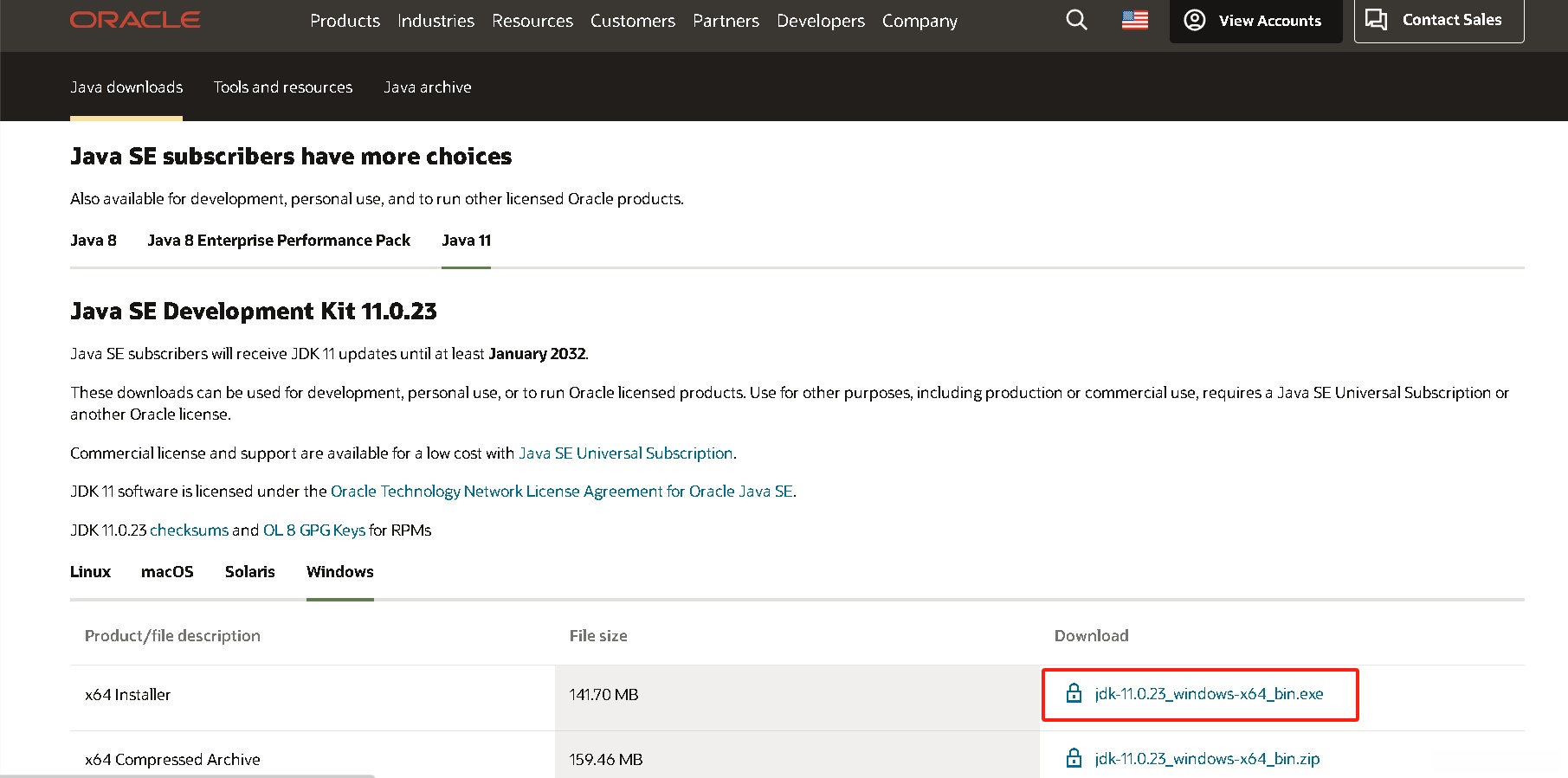Open the Industries menu
This screenshot has width=1568, height=778.
point(436,21)
